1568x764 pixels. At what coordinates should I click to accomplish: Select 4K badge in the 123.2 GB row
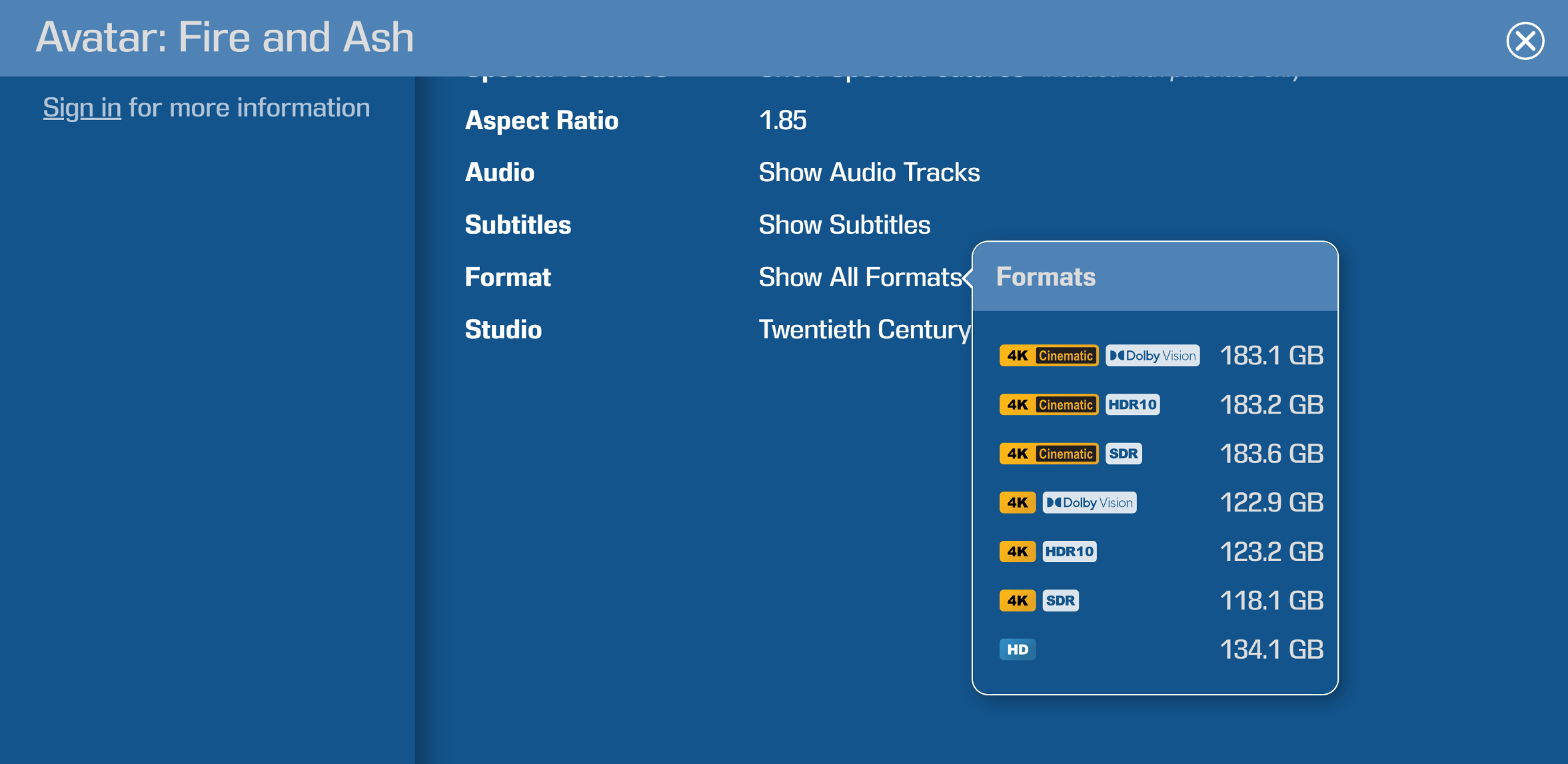click(x=1018, y=552)
